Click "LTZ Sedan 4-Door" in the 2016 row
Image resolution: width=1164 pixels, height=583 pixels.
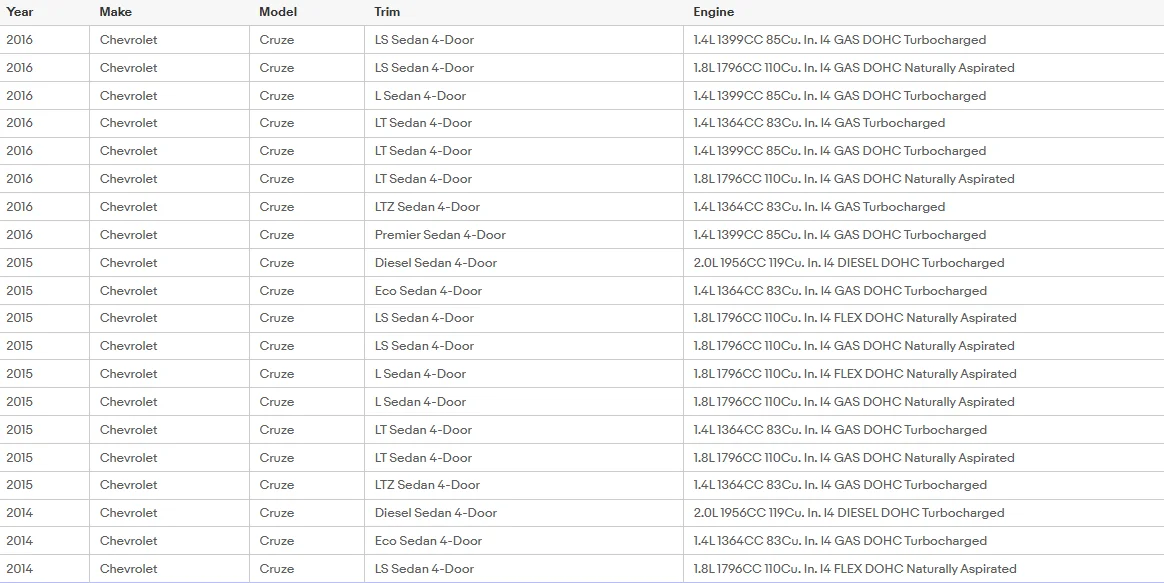(427, 206)
